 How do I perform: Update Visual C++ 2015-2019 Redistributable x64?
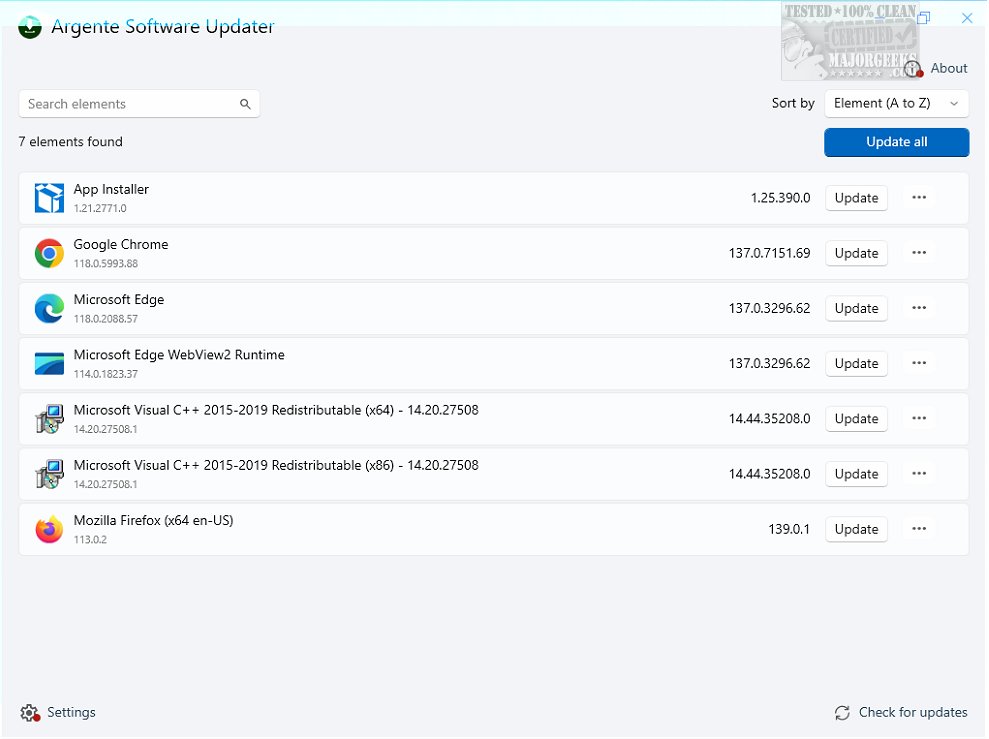(856, 419)
